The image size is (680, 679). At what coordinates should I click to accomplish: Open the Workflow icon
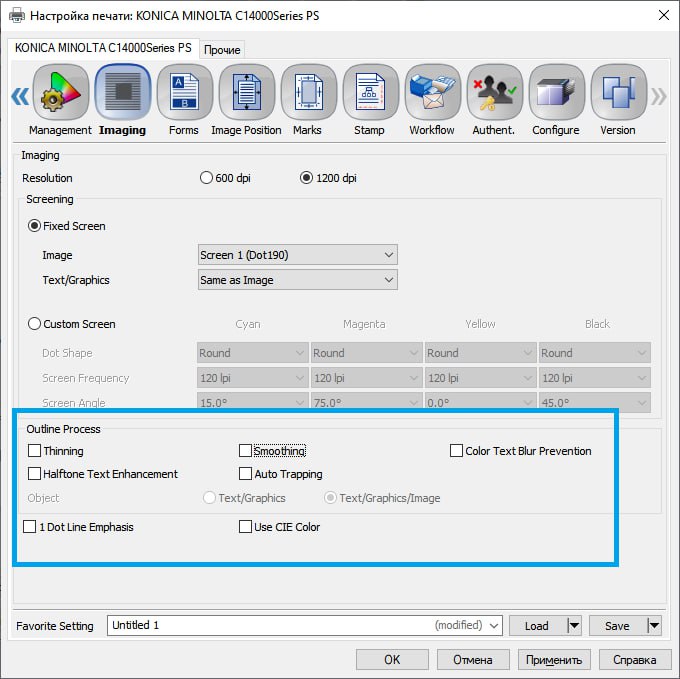(x=433, y=92)
